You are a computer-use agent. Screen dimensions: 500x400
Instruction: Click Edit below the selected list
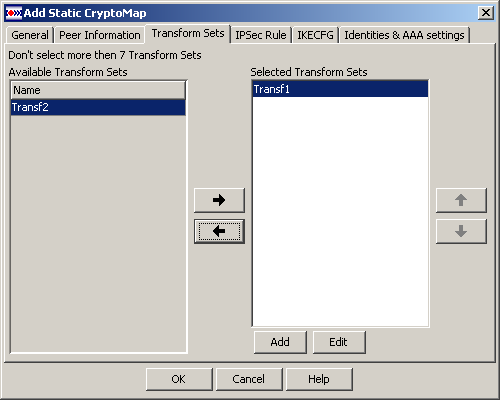point(339,342)
